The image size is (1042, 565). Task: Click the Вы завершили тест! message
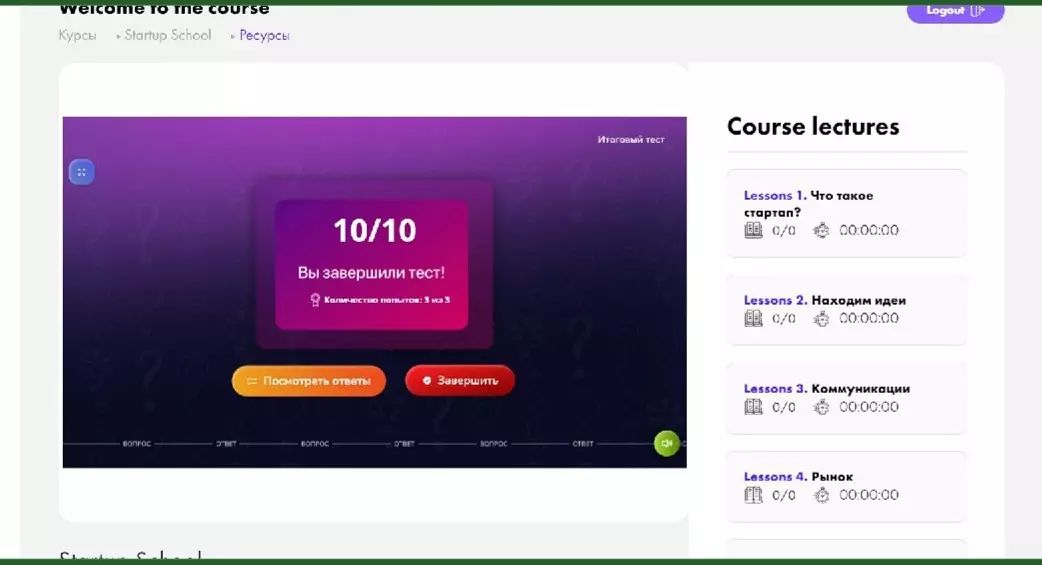(x=371, y=273)
